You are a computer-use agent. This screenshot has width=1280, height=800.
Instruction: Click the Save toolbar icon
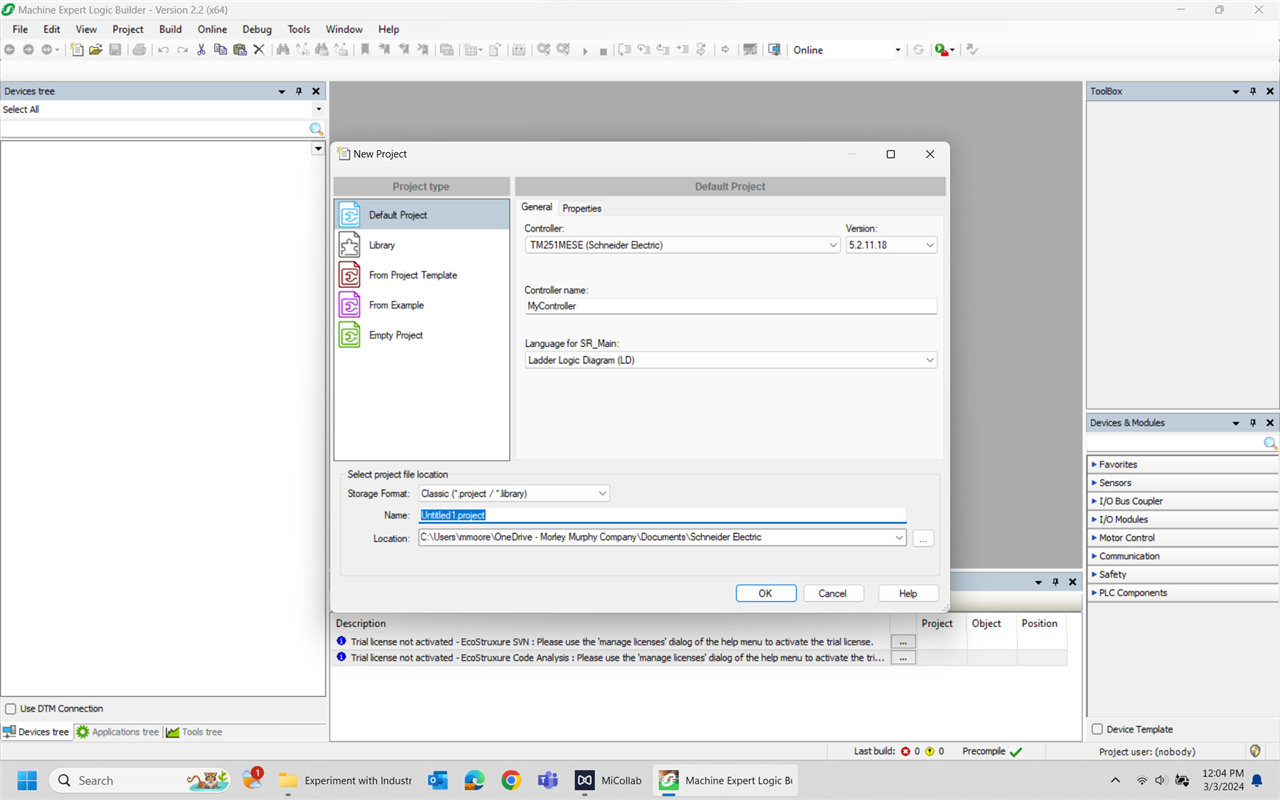click(115, 49)
